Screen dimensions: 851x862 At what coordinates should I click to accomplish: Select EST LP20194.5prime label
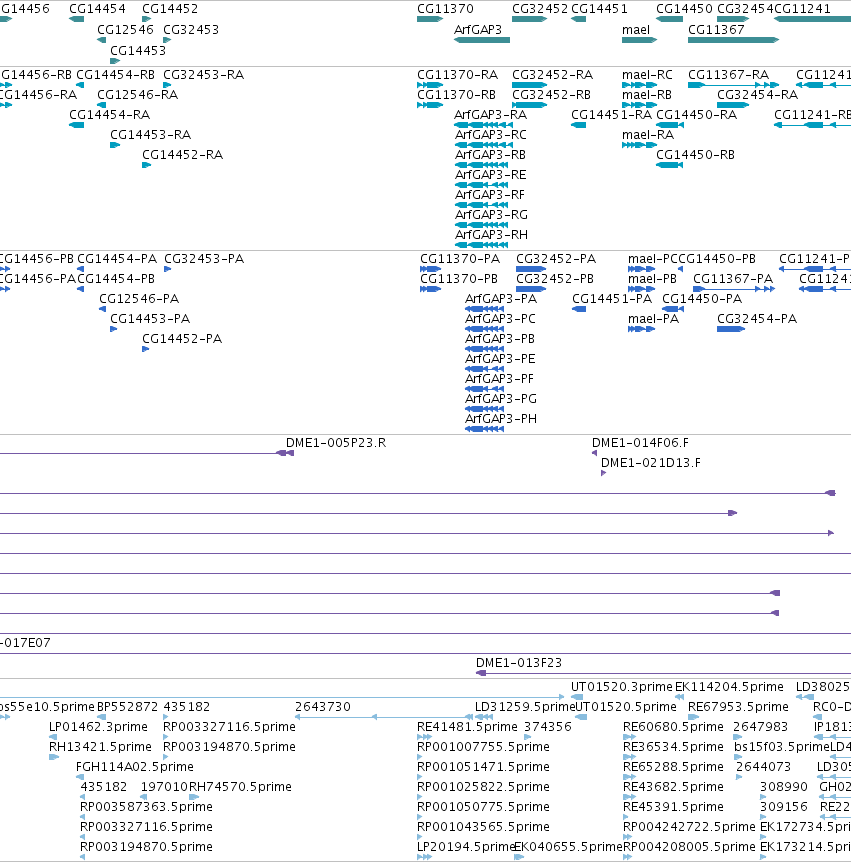[x=466, y=847]
